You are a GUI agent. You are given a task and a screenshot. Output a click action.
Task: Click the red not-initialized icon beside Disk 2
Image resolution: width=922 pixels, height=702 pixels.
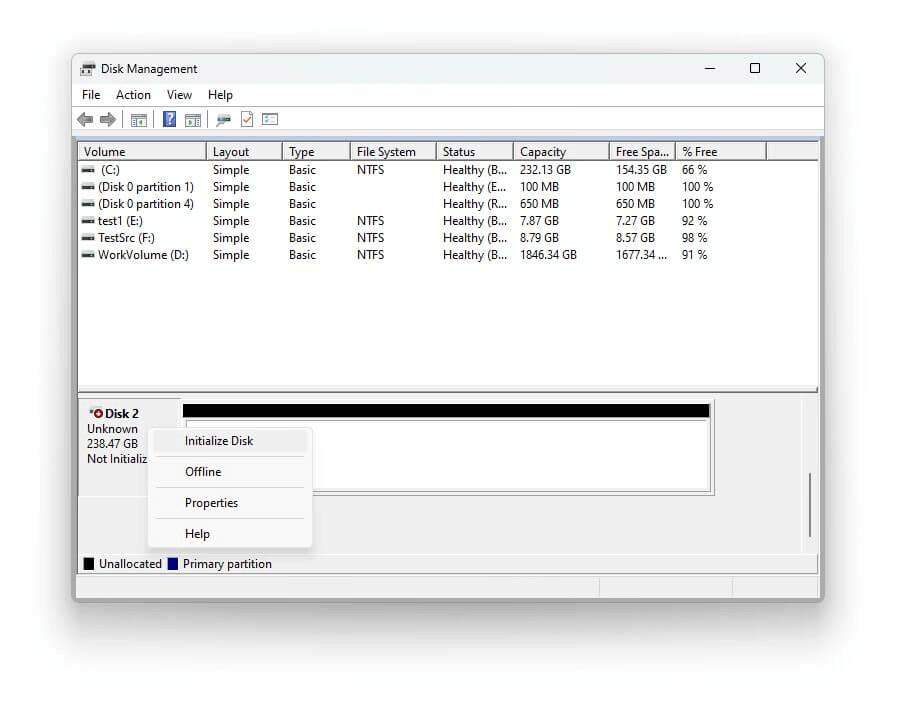(x=97, y=413)
